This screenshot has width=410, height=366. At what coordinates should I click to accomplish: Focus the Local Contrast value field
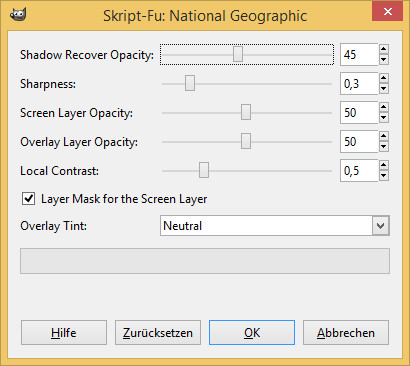359,170
